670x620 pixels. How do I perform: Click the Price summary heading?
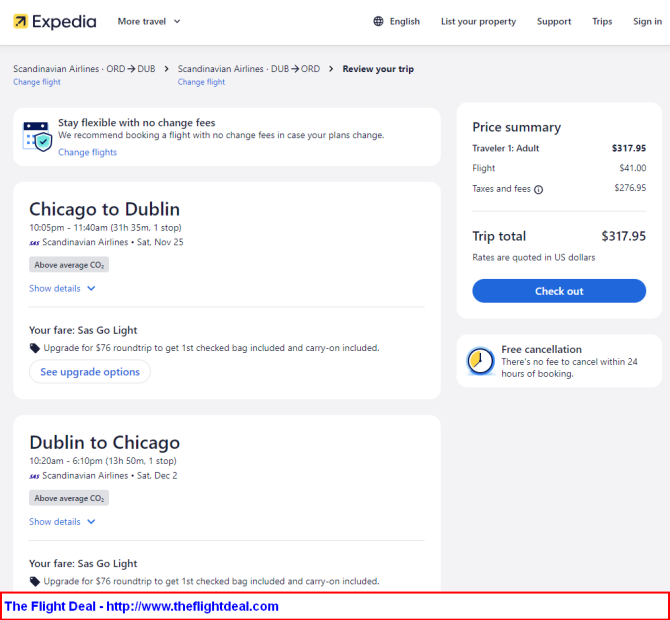(x=516, y=127)
